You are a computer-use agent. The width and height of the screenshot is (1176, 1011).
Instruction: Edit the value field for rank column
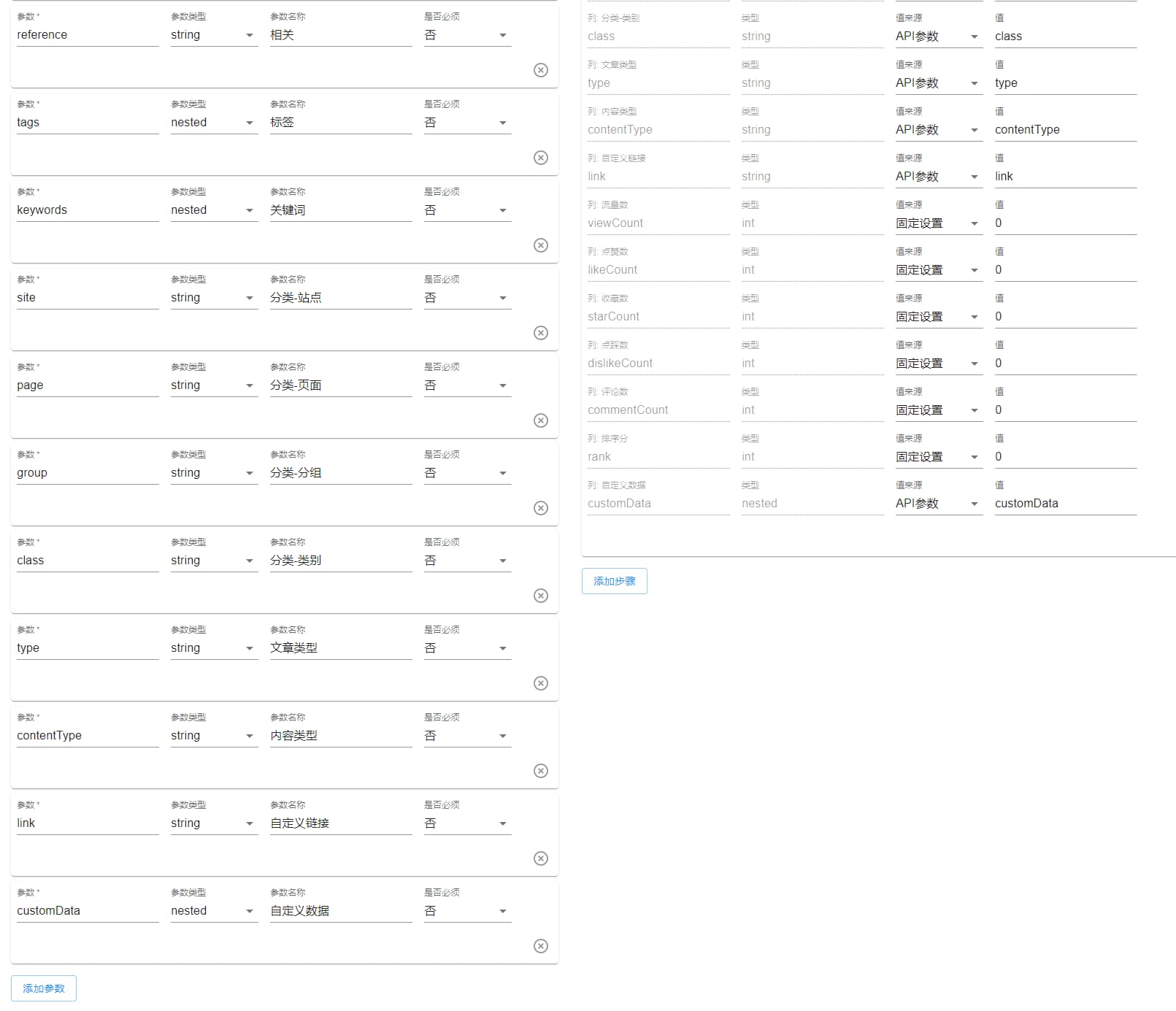click(1064, 457)
